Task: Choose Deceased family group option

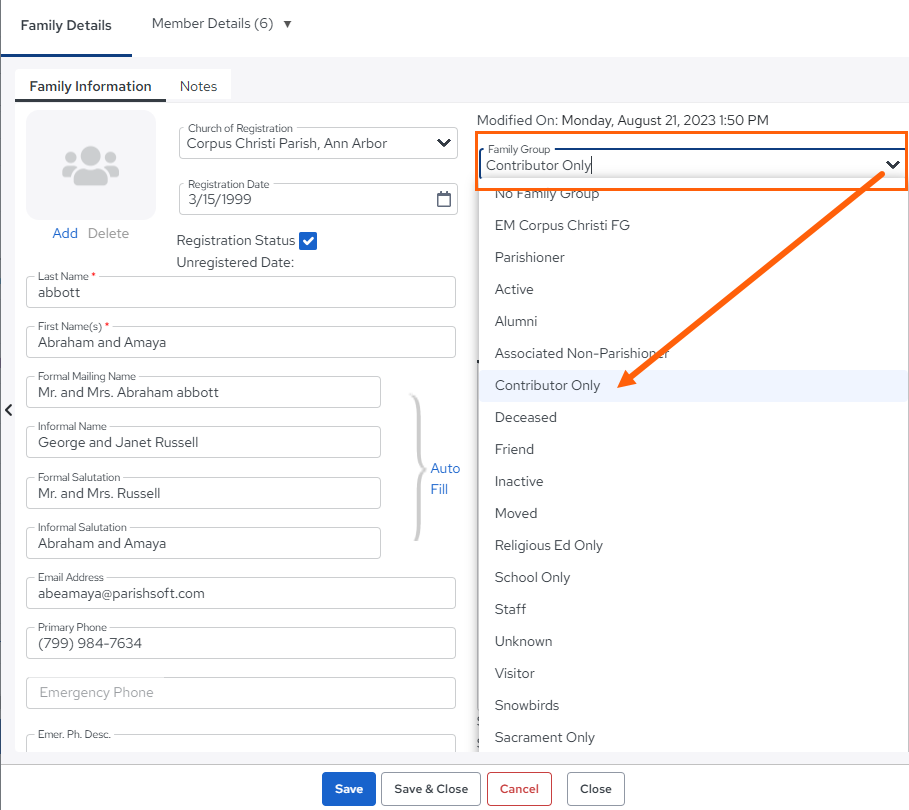Action: pos(693,417)
